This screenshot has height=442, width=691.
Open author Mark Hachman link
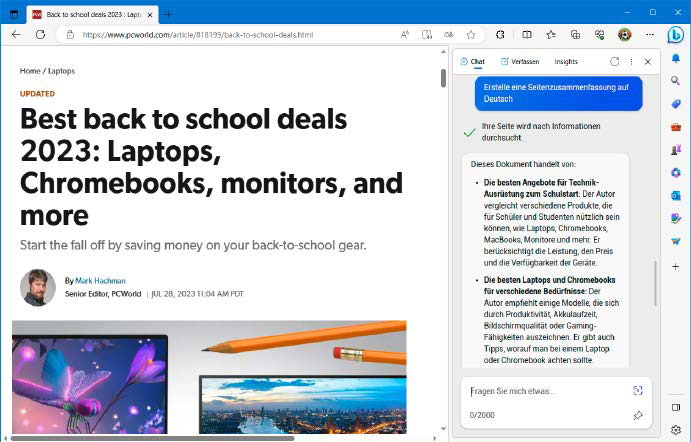100,281
